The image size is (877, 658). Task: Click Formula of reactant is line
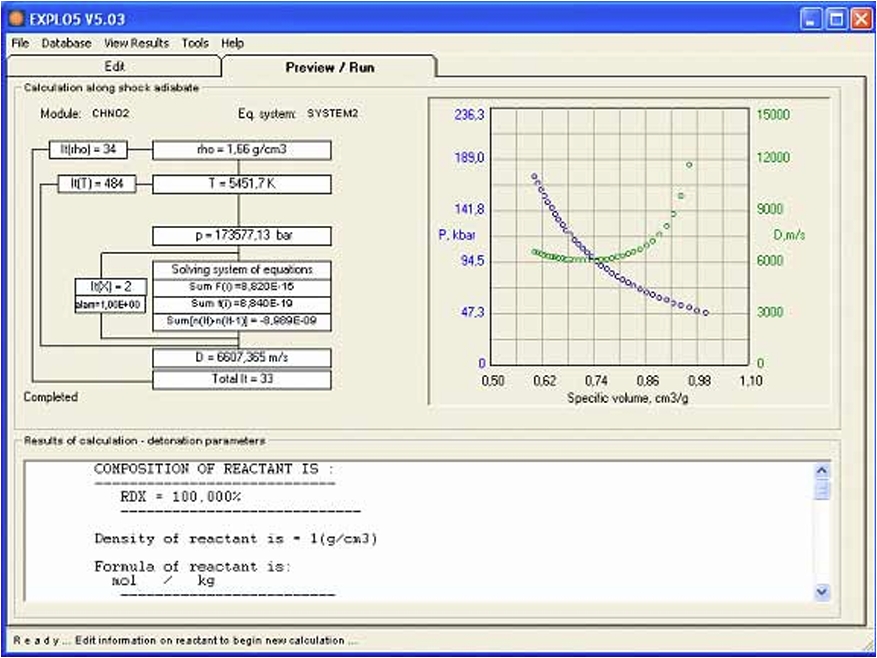tap(192, 566)
